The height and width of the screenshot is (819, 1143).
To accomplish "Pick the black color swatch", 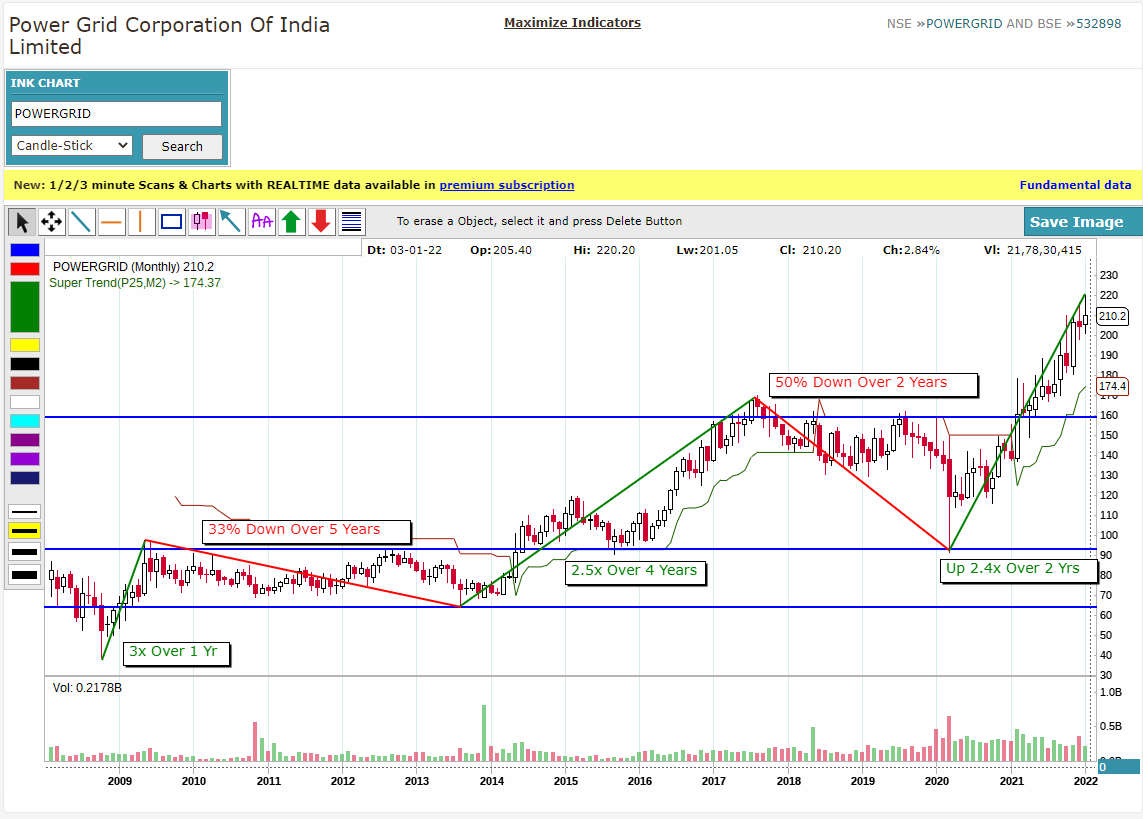I will click(x=25, y=364).
